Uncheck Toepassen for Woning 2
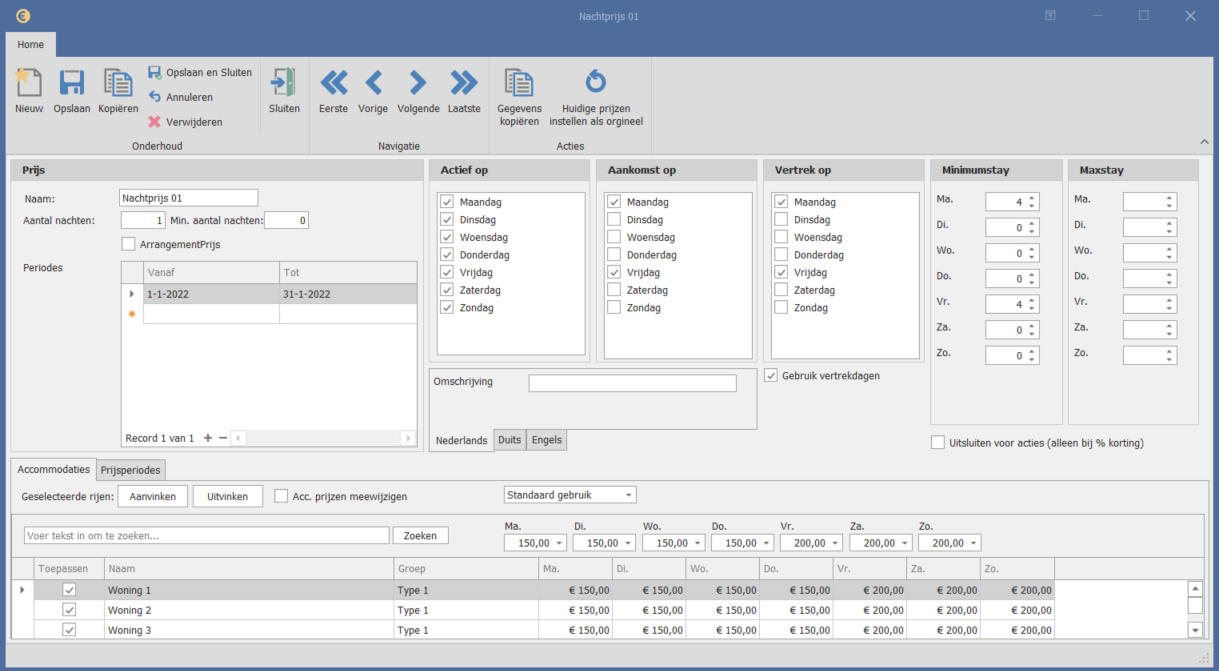Viewport: 1219px width, 671px height. [70, 610]
